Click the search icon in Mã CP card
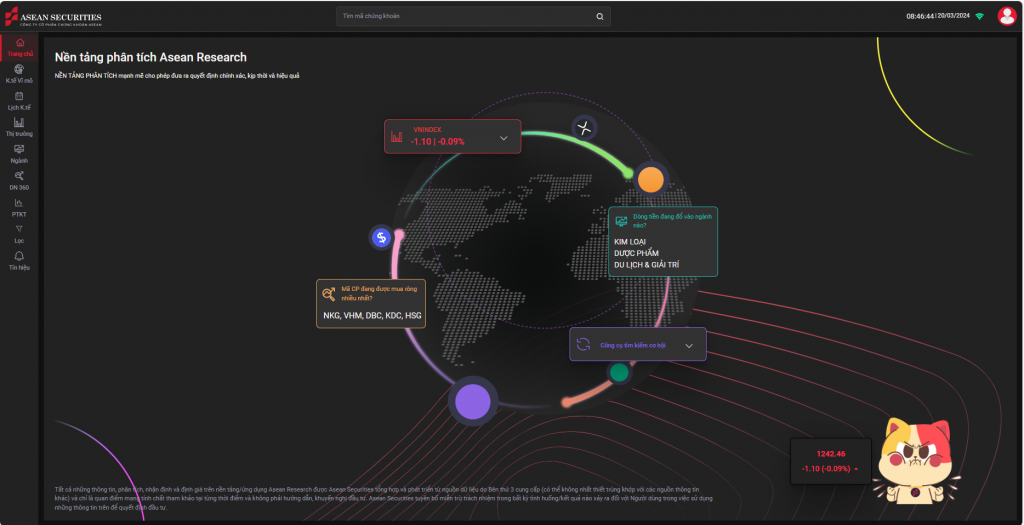Screen dimensions: 1024x525 coord(329,293)
